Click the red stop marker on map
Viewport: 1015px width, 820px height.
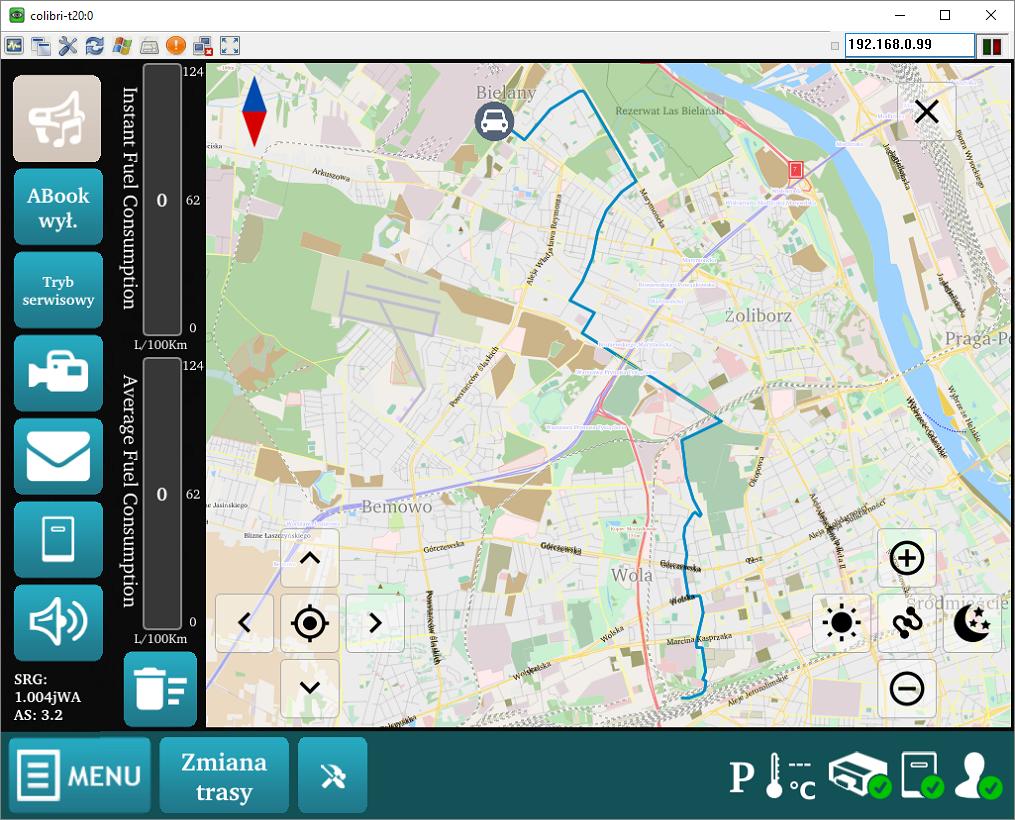(x=796, y=170)
